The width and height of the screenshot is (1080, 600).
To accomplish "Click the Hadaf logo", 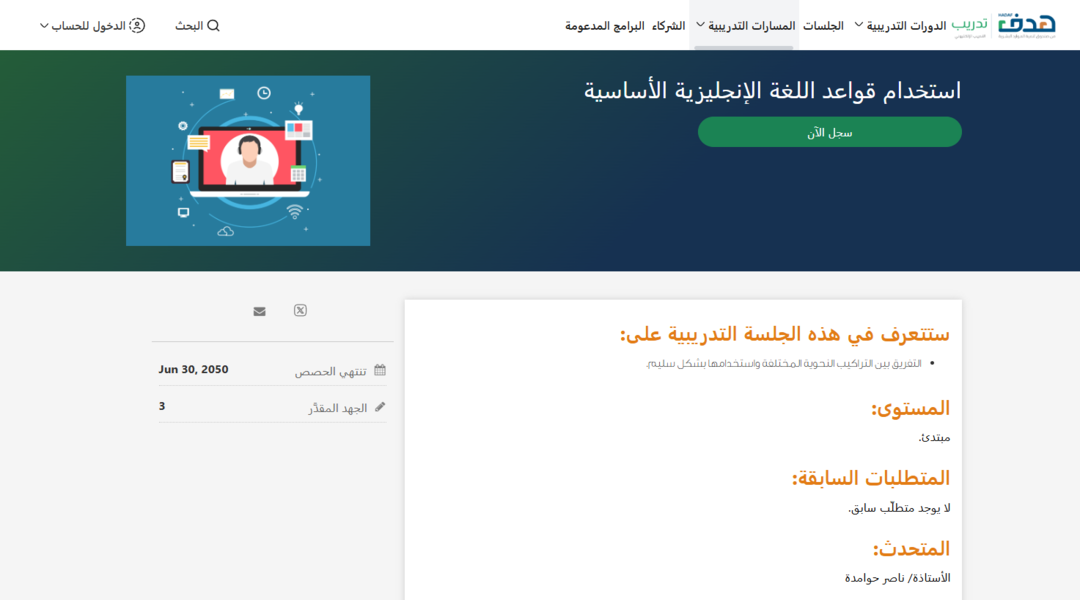I will pos(1026,25).
